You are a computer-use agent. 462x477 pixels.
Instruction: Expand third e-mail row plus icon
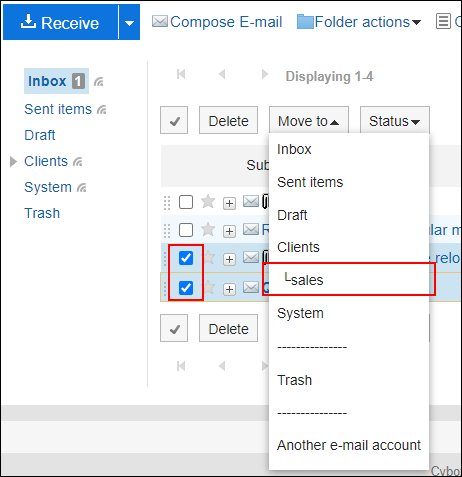coord(229,259)
